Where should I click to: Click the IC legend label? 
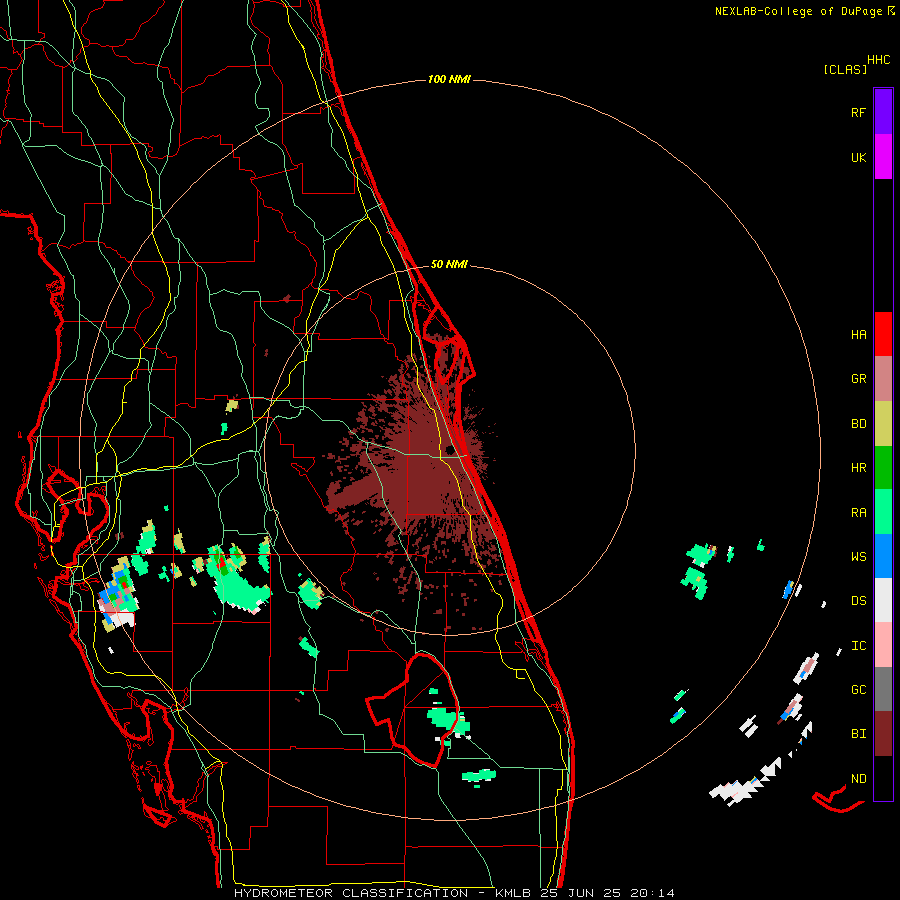[x=858, y=645]
